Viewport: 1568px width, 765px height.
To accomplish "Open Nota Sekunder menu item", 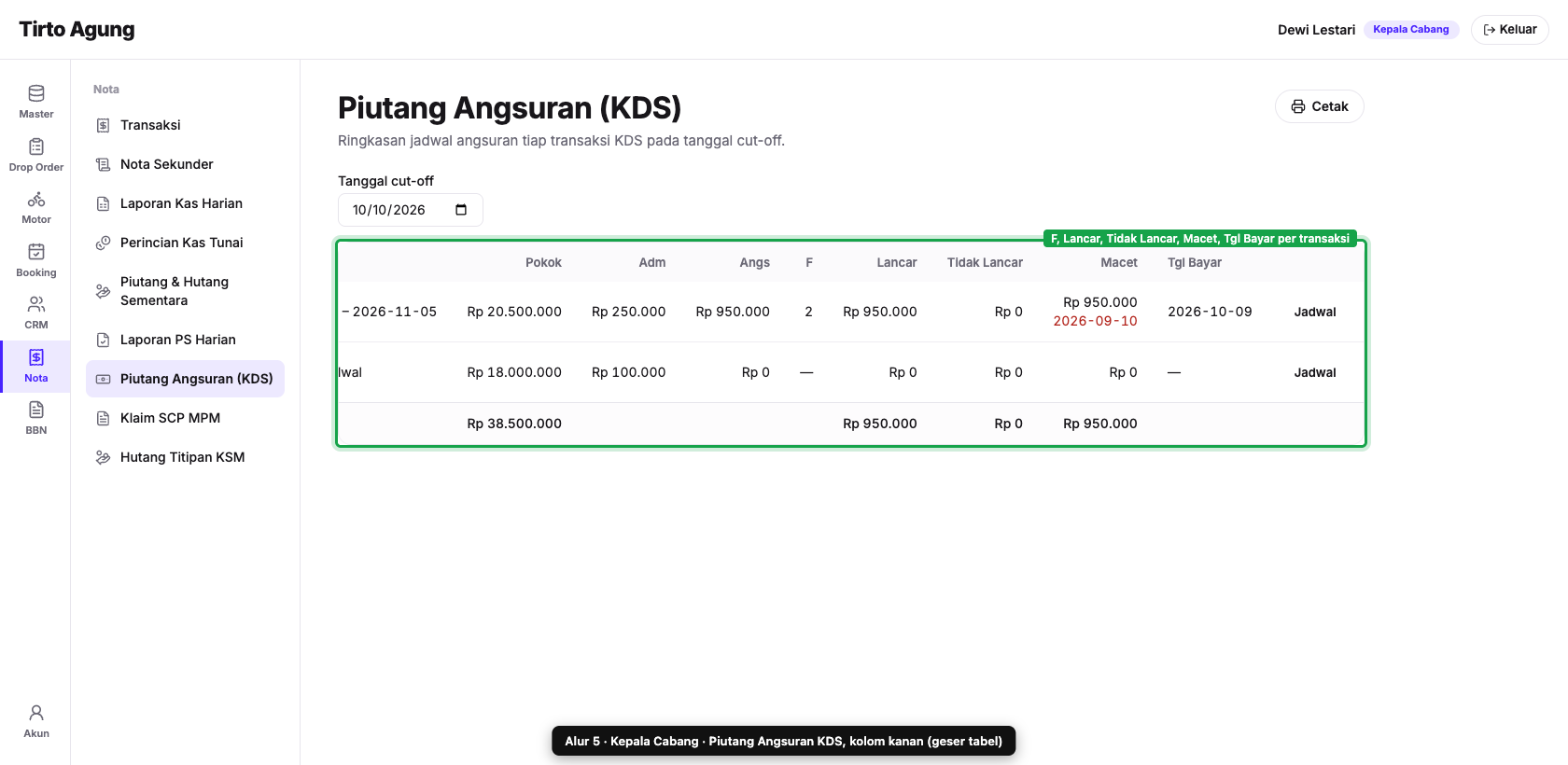I will (x=185, y=164).
